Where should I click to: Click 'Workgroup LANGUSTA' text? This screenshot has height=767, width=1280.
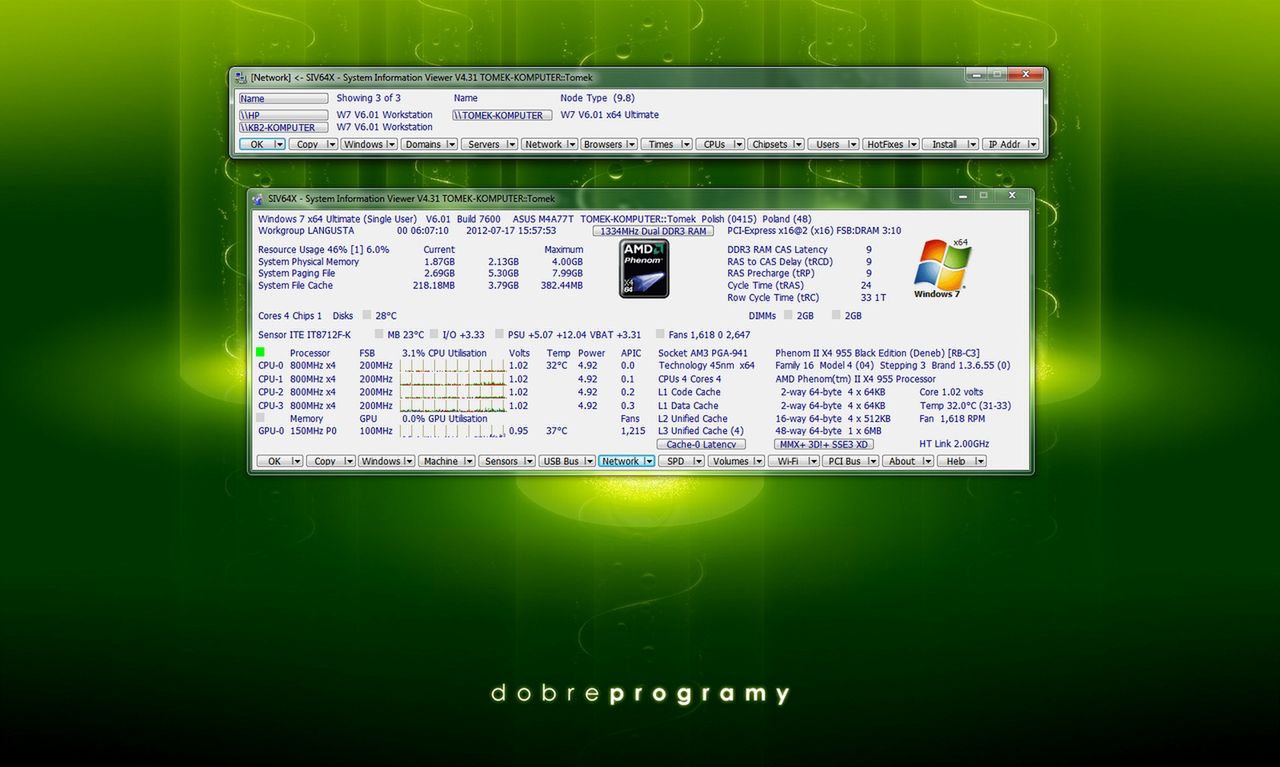(306, 231)
